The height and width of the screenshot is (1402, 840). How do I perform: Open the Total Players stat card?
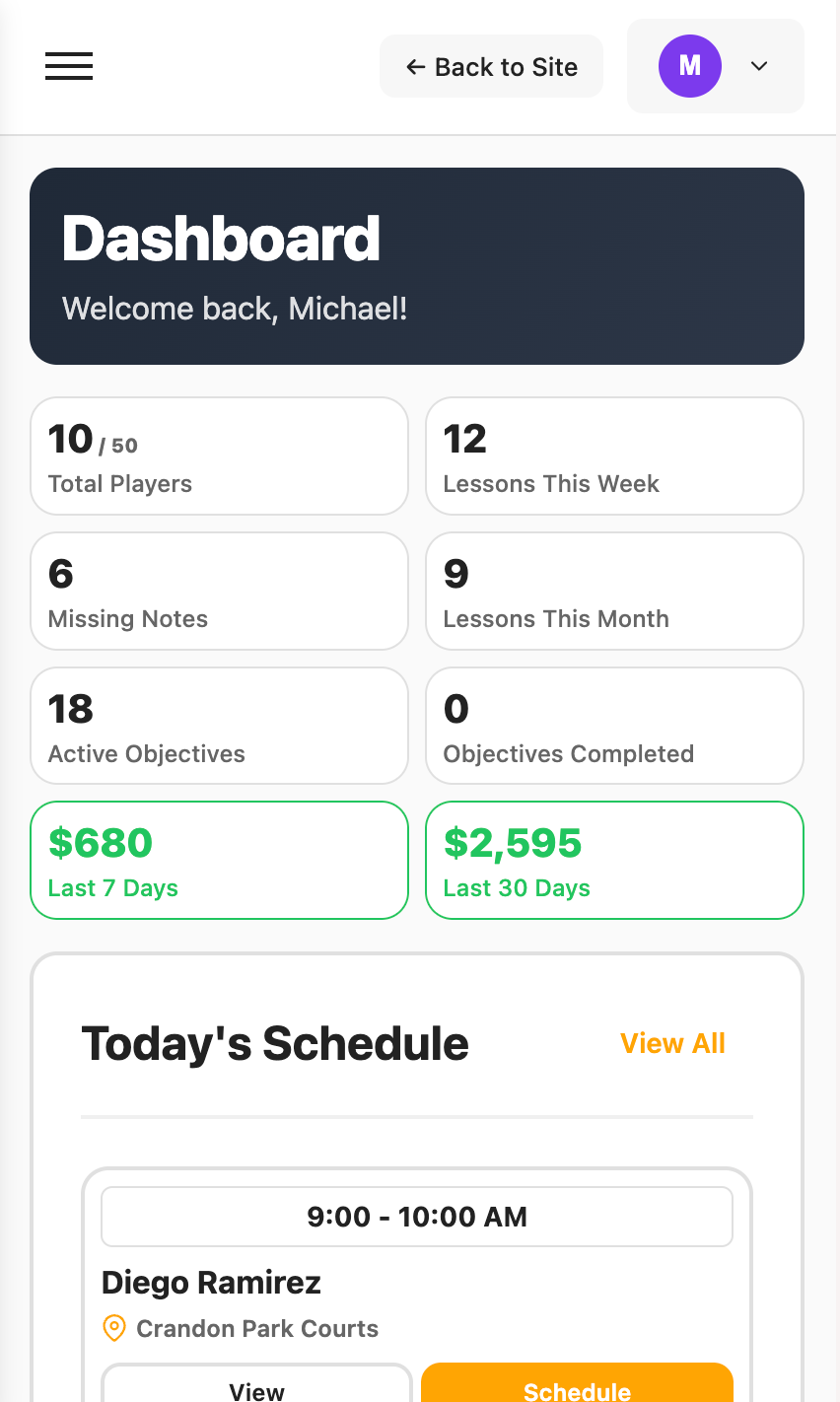(219, 456)
